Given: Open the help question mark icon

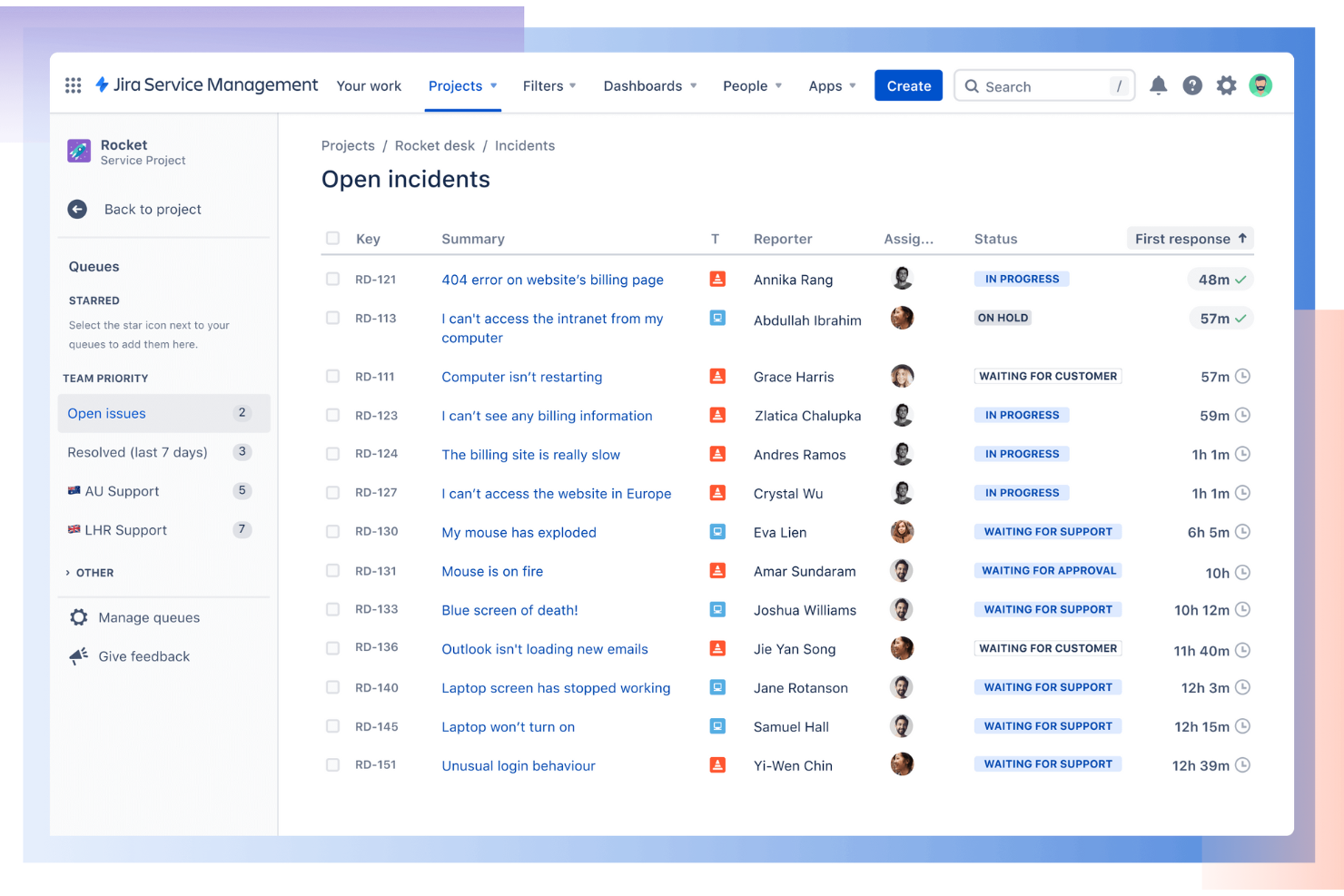Looking at the screenshot, I should tap(1192, 84).
